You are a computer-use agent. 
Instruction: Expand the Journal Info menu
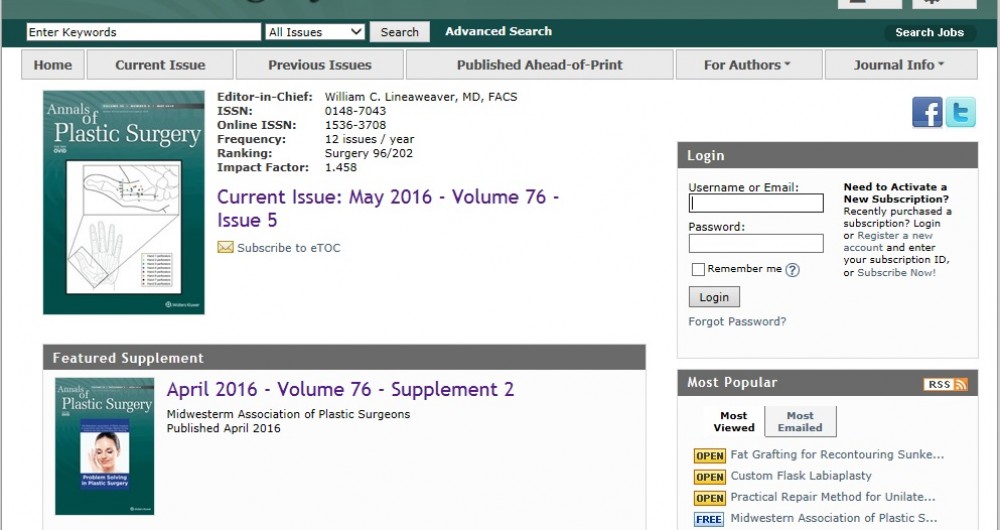pyautogui.click(x=900, y=65)
